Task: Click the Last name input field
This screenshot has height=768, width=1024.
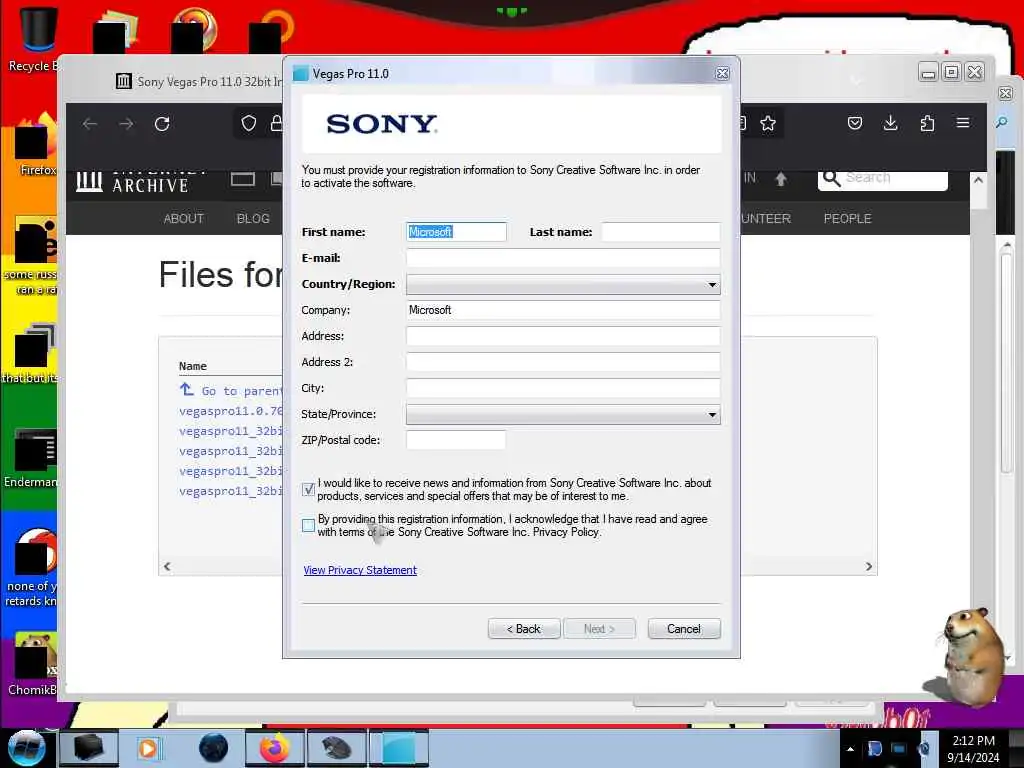Action: 660,232
